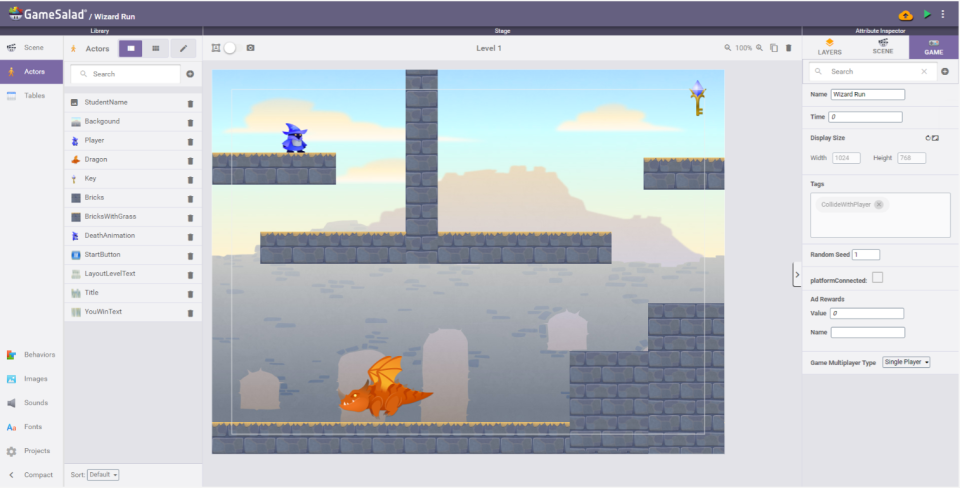Delete the YouWinText actor
The width and height of the screenshot is (960, 488).
point(190,312)
